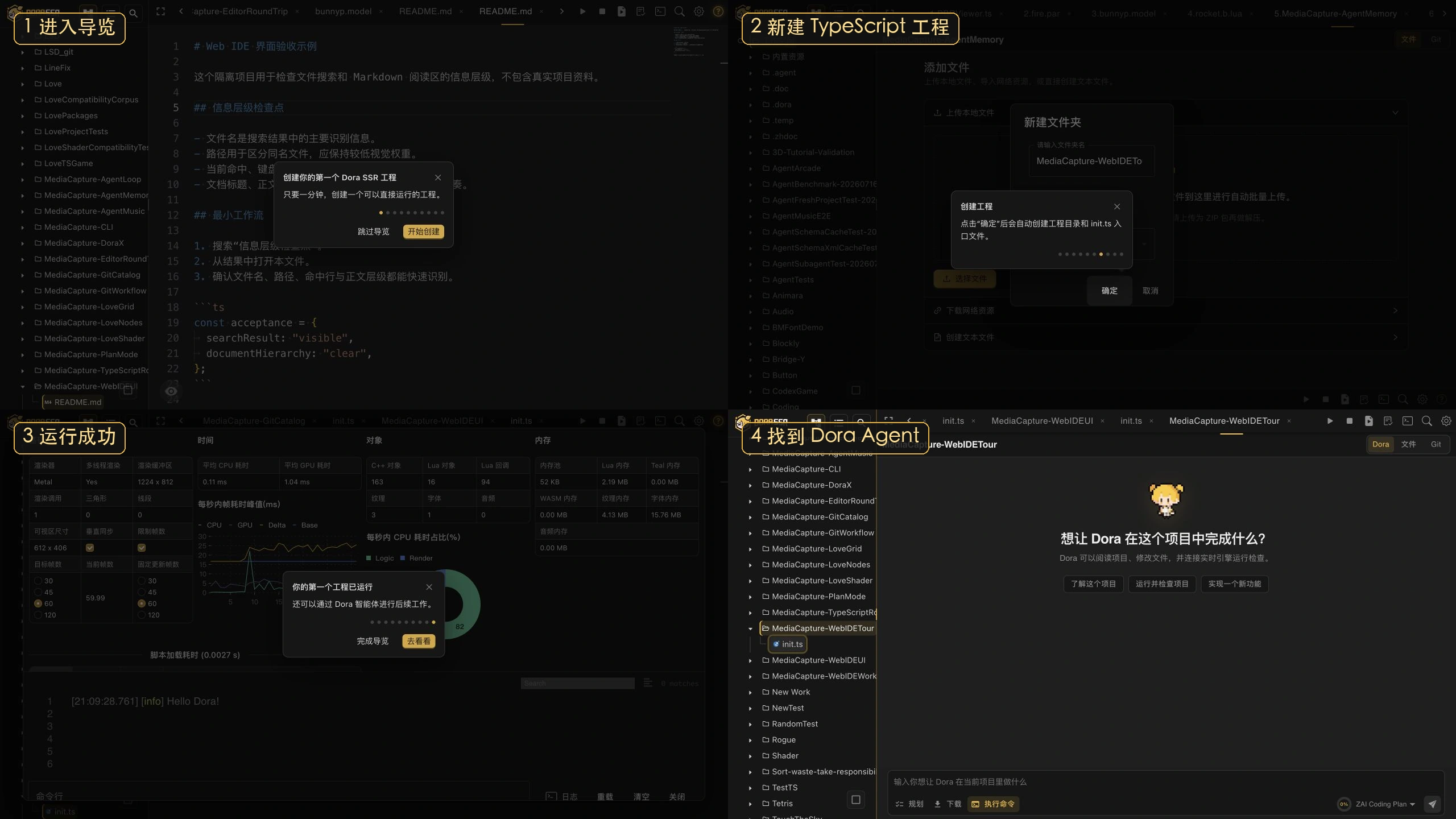Focus the Dora chat input in panel 4
The width and height of the screenshot is (1456, 819).
coord(1165,782)
